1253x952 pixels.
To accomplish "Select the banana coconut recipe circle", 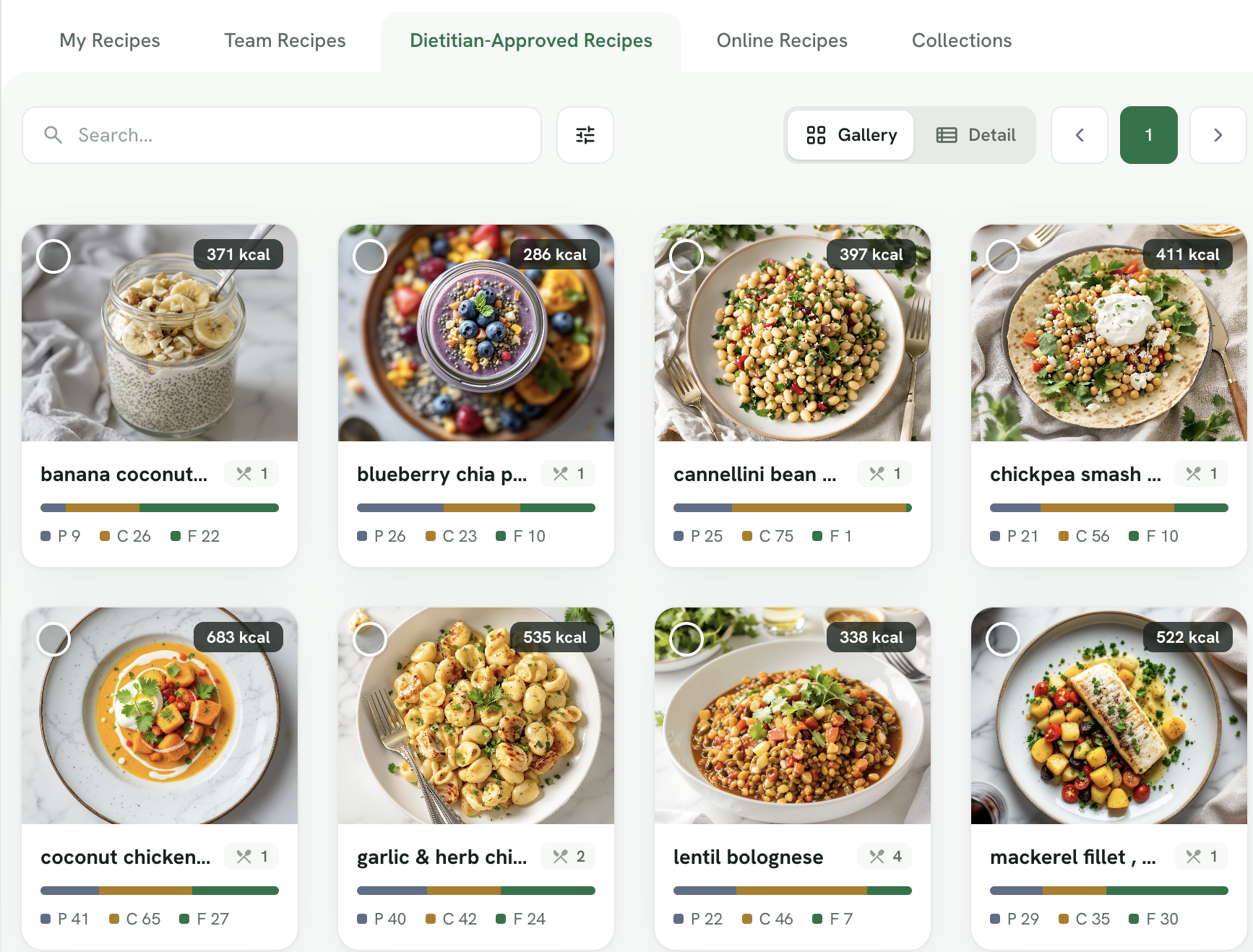I will tap(53, 256).
